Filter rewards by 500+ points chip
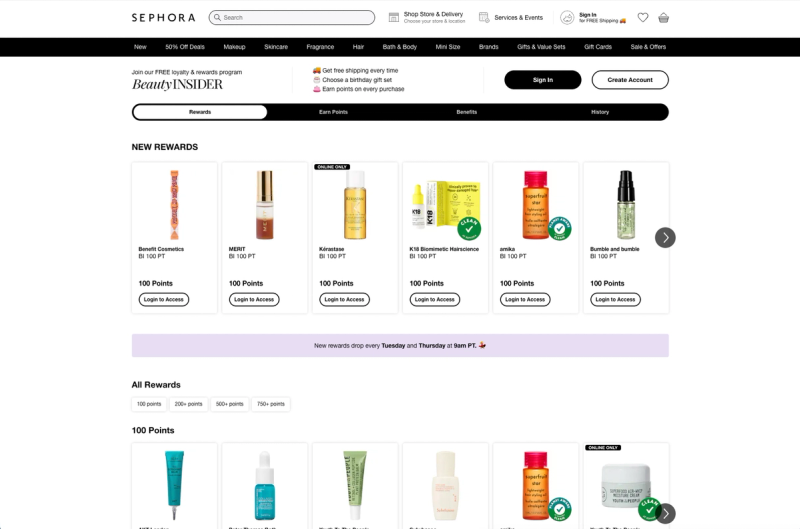The image size is (800, 529). click(230, 404)
